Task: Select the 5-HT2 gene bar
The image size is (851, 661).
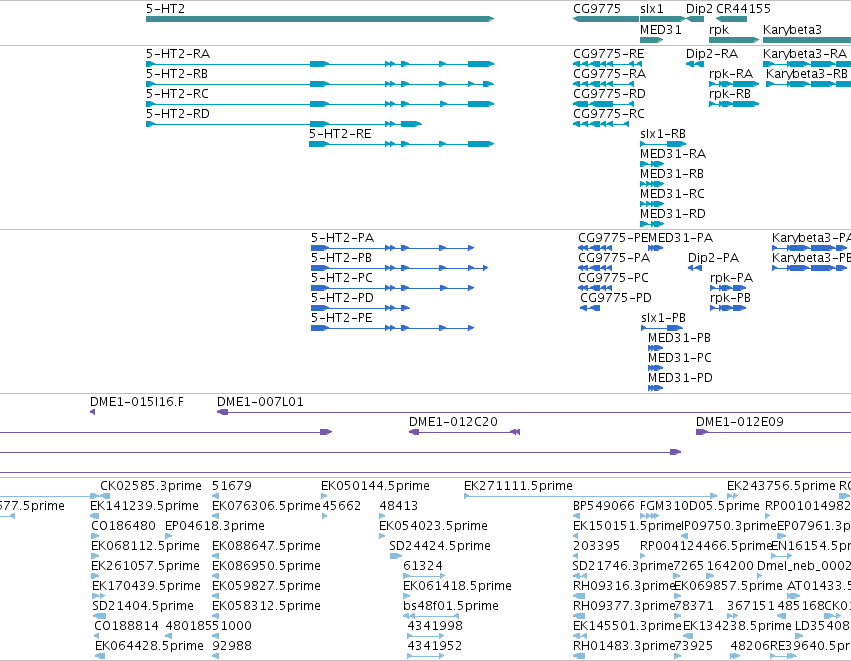Action: coord(320,19)
